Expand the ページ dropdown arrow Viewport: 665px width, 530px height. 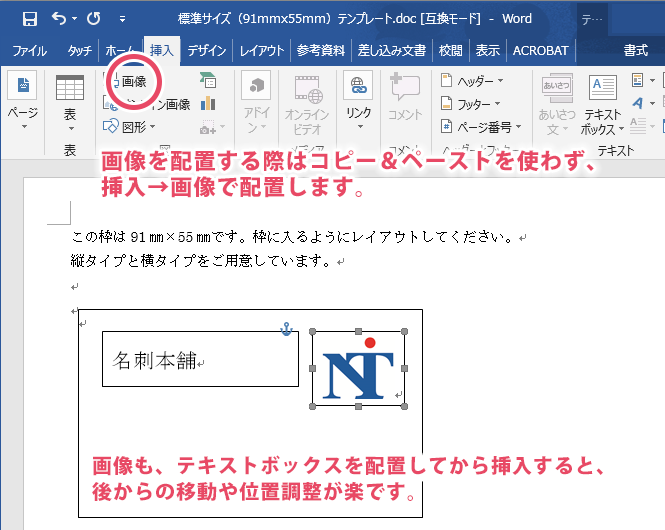click(24, 127)
